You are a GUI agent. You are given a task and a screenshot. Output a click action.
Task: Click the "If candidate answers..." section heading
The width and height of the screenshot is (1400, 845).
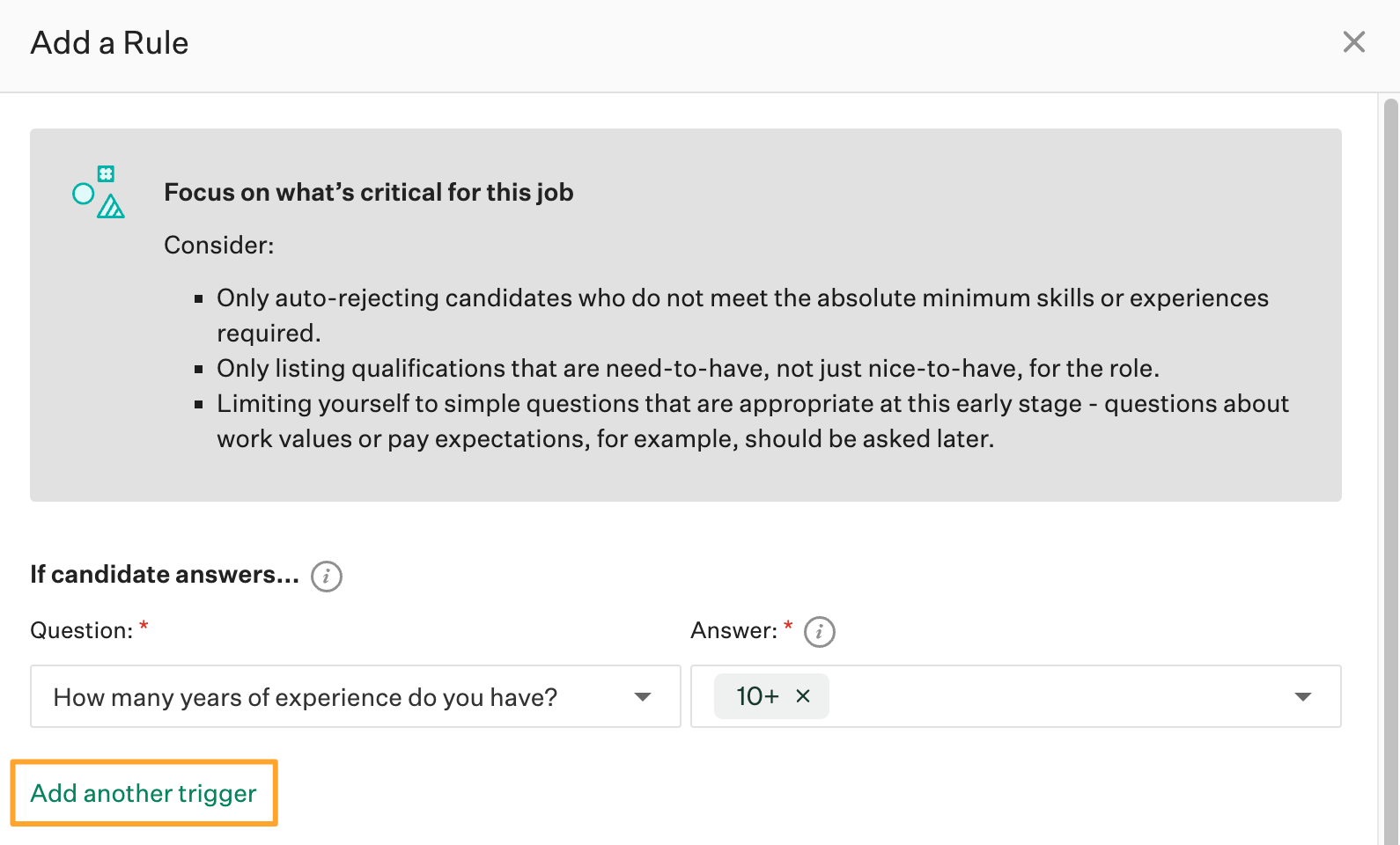click(165, 575)
